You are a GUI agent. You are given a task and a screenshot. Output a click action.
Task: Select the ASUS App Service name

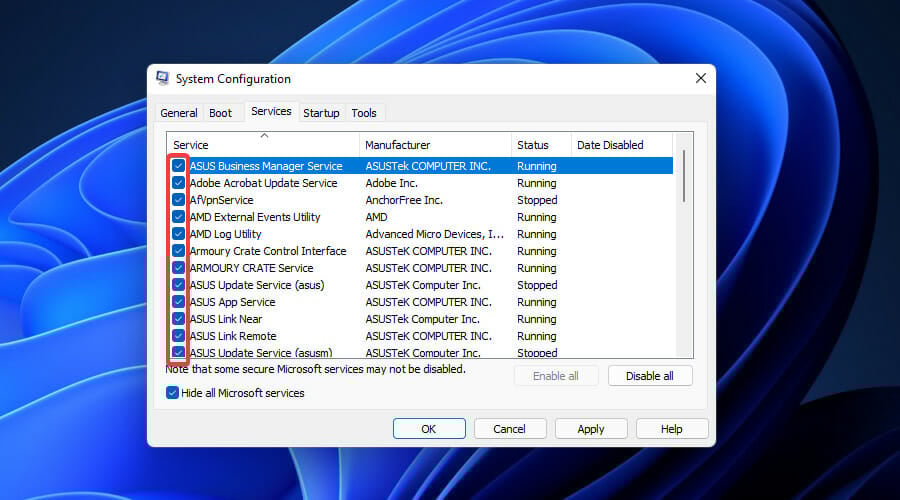click(232, 302)
